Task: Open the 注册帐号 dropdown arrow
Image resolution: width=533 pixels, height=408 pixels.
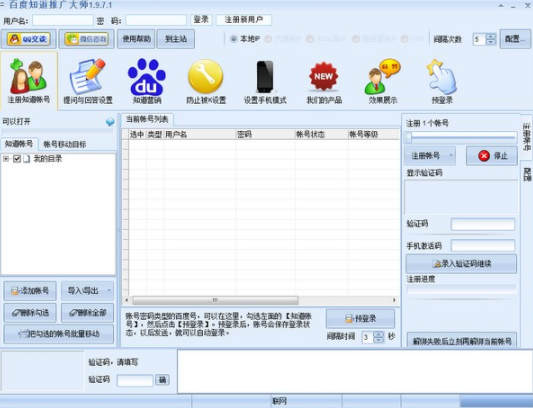Action: click(x=451, y=156)
